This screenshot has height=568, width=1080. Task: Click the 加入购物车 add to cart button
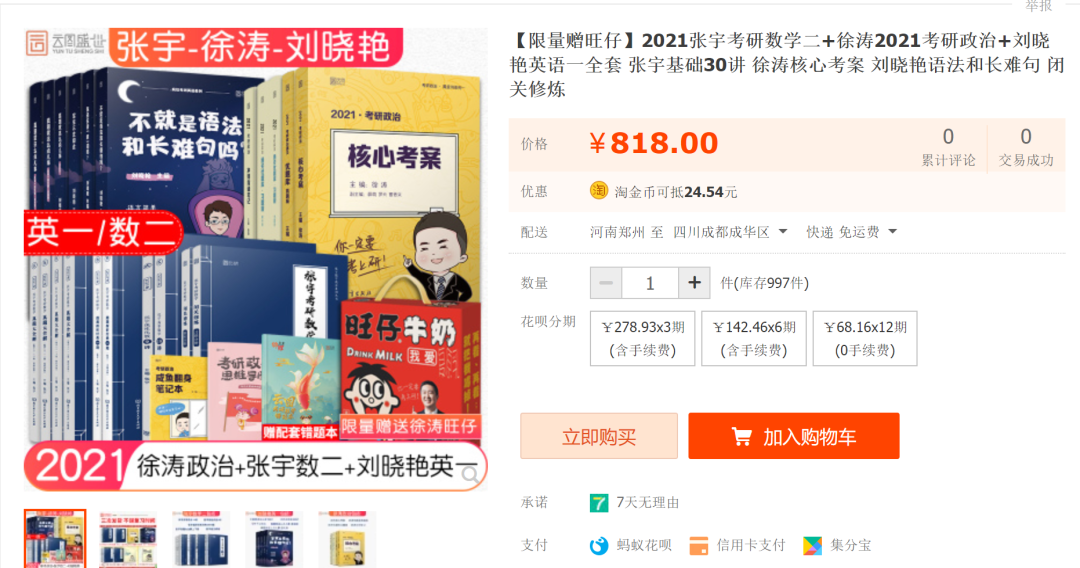(793, 436)
